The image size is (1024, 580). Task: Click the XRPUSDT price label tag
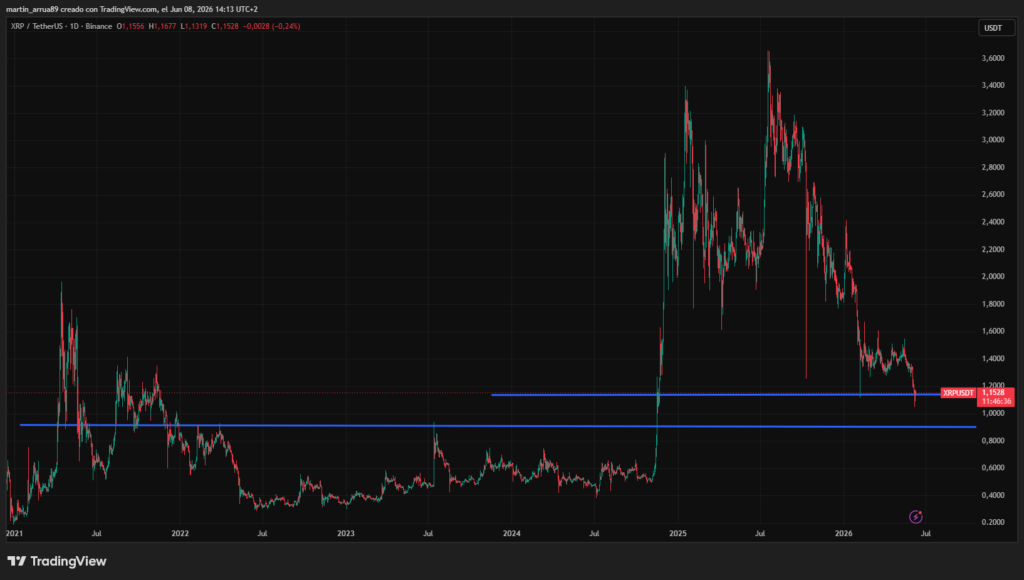point(958,393)
